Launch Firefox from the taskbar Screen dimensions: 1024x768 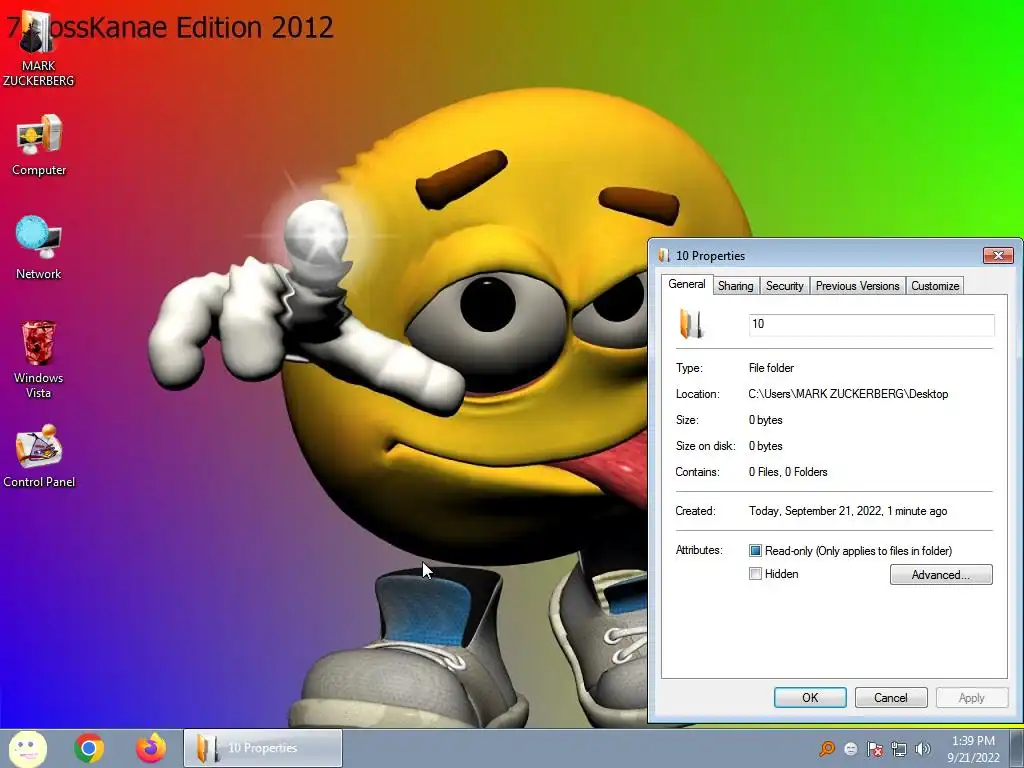click(151, 748)
